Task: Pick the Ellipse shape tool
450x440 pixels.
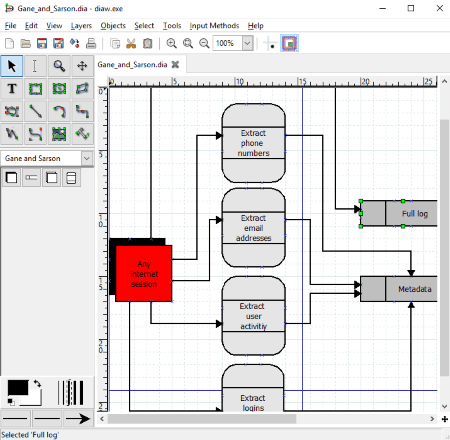Action: 59,89
